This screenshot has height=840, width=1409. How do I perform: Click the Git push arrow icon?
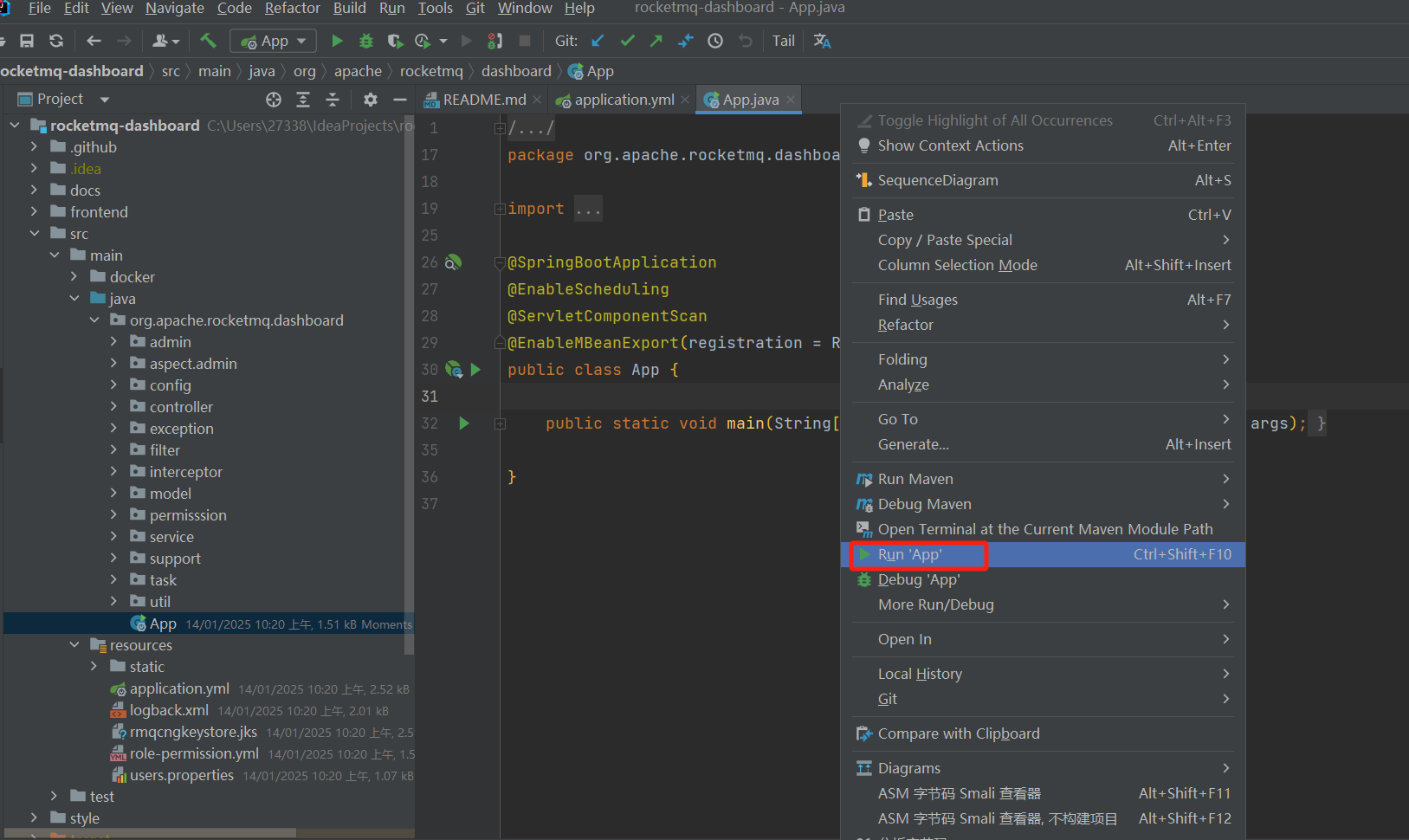656,41
